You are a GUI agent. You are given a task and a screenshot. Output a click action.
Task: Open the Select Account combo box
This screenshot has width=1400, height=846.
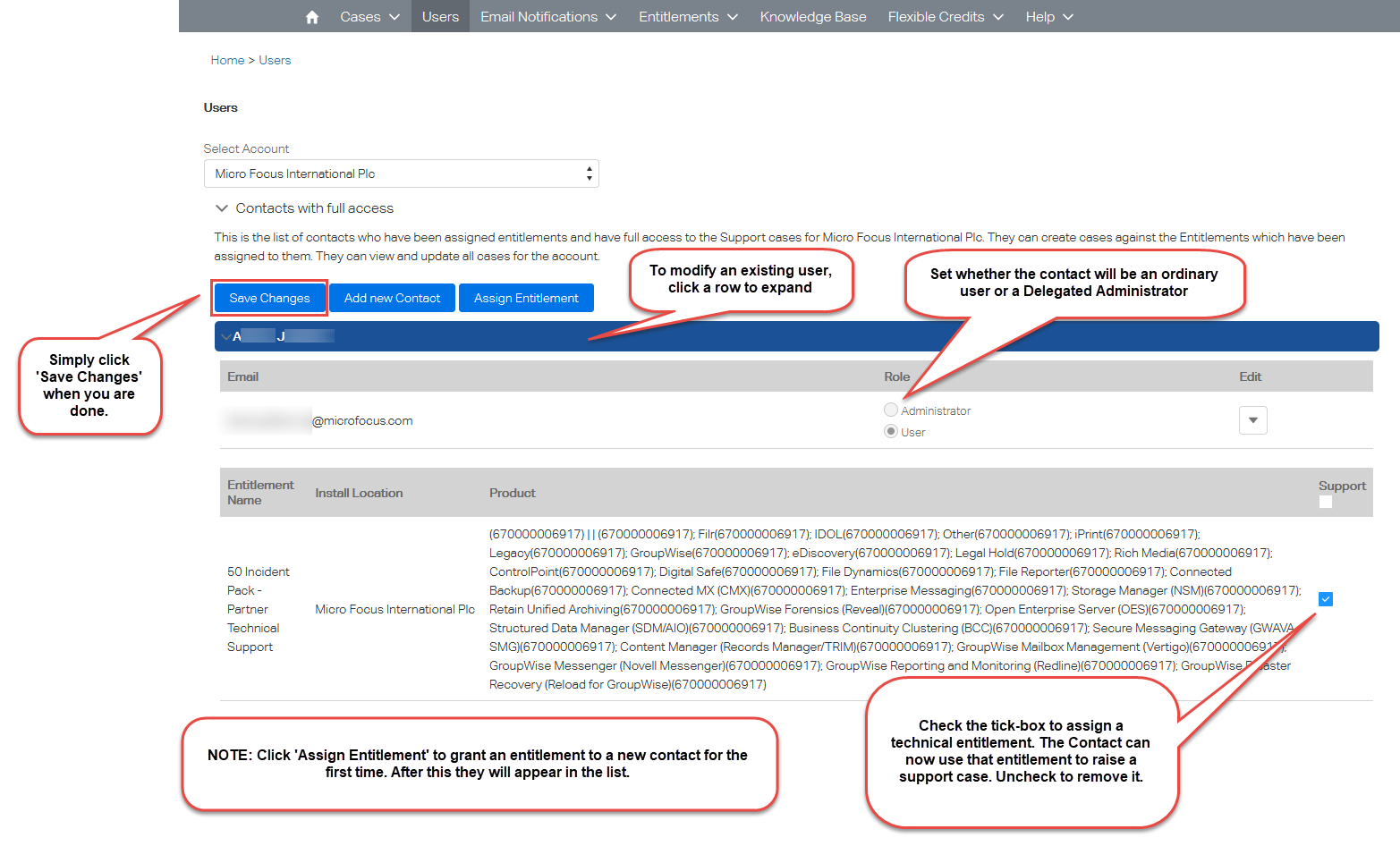point(401,173)
